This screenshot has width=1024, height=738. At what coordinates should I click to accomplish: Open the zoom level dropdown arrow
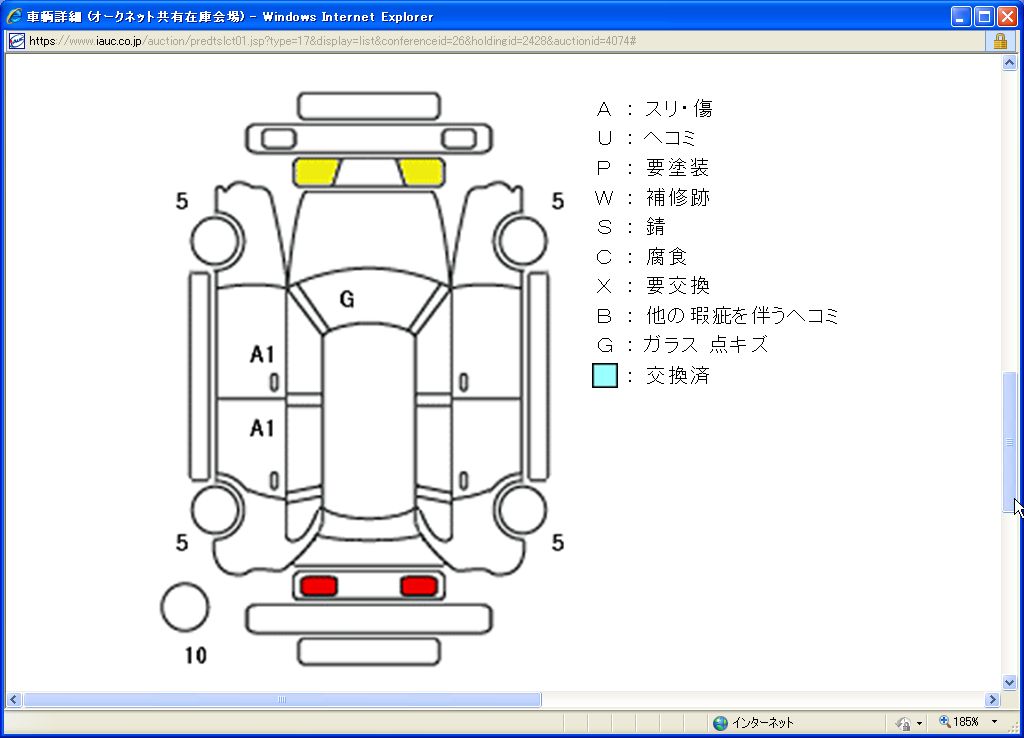(x=994, y=723)
